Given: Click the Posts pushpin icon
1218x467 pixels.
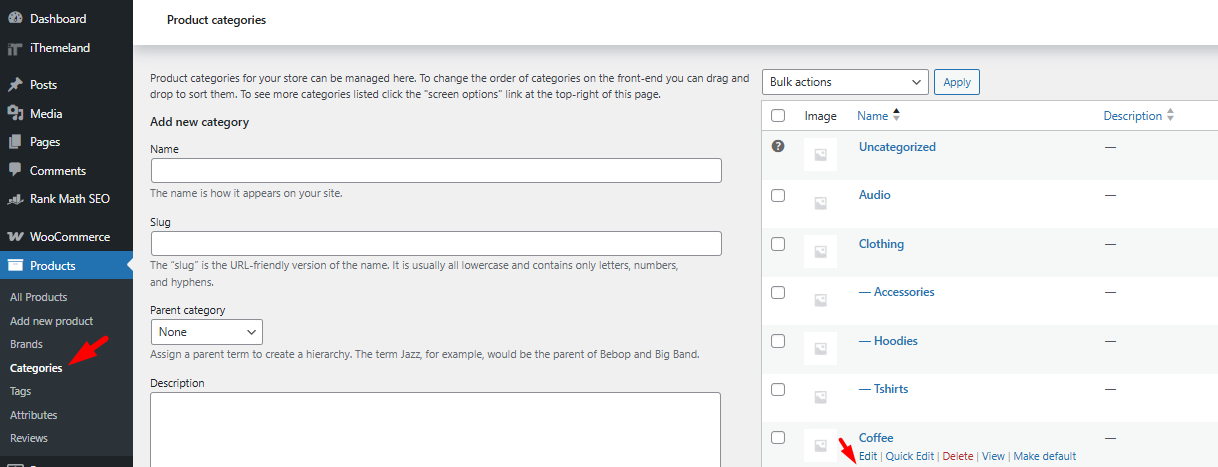Looking at the screenshot, I should [x=15, y=85].
